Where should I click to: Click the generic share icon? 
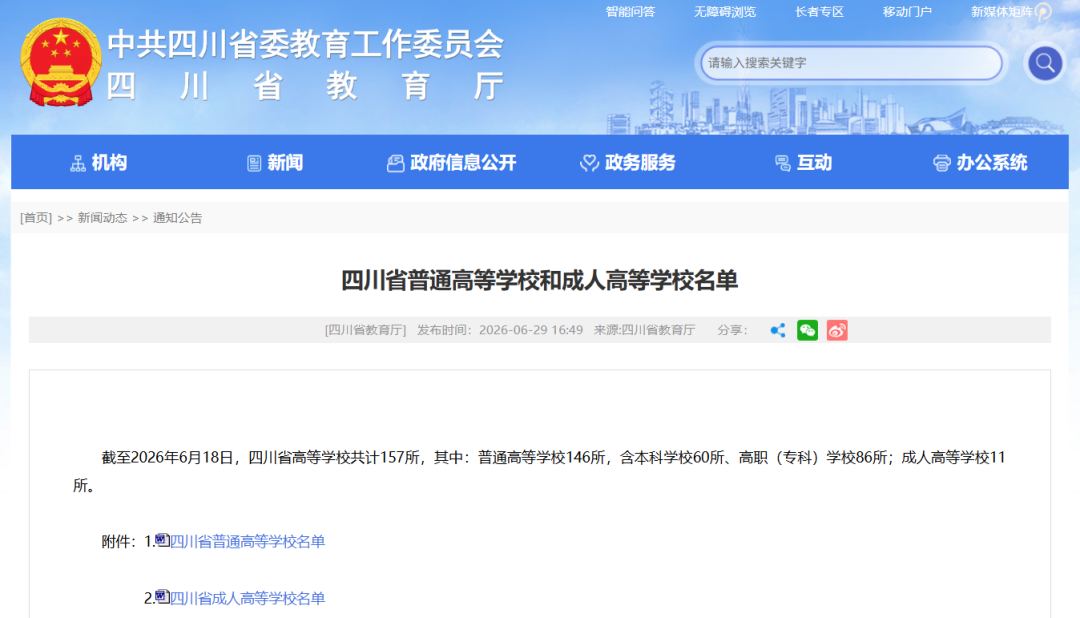[778, 331]
